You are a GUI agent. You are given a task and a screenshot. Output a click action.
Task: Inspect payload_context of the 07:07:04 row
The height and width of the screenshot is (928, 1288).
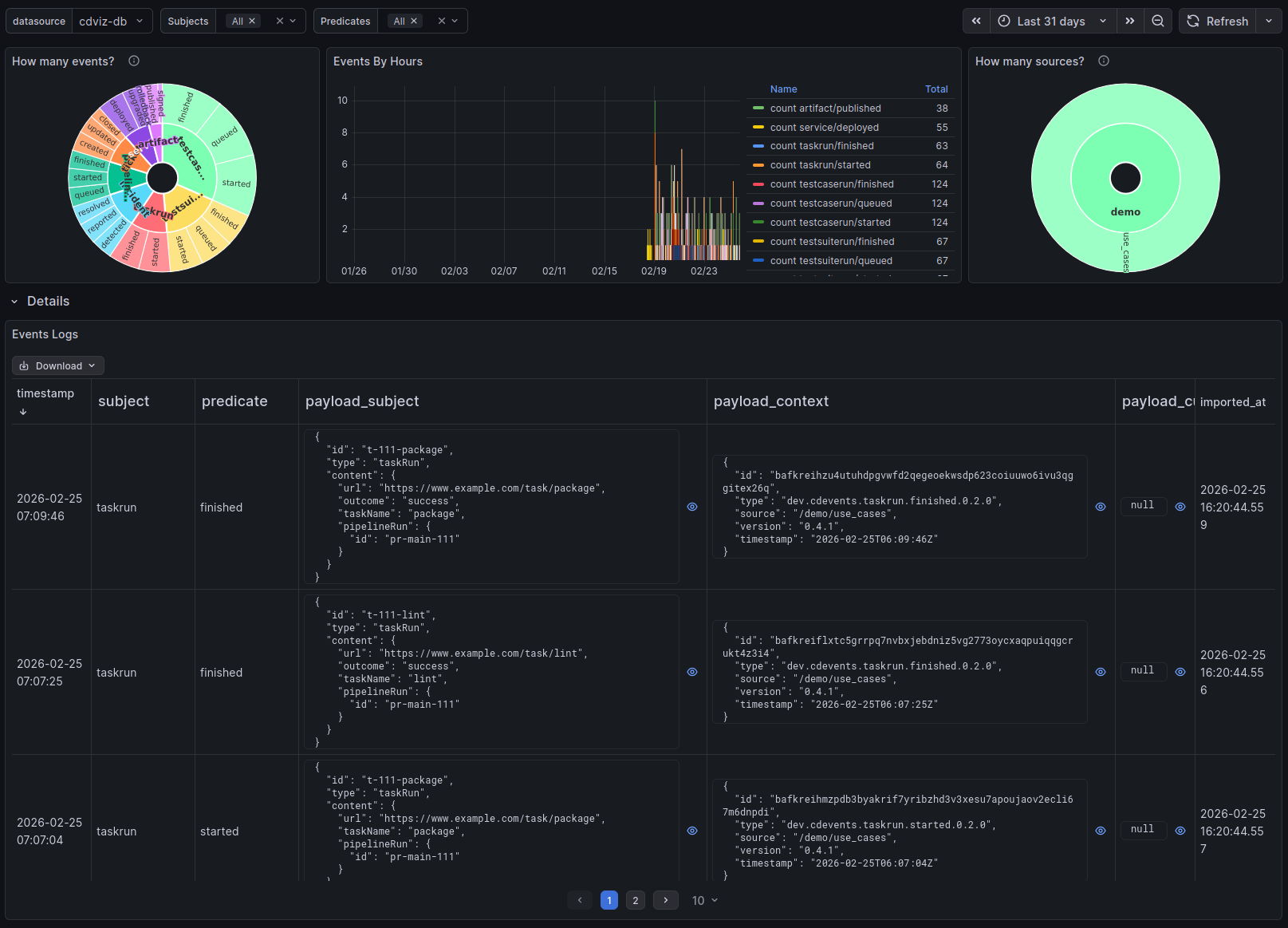pyautogui.click(x=1101, y=831)
